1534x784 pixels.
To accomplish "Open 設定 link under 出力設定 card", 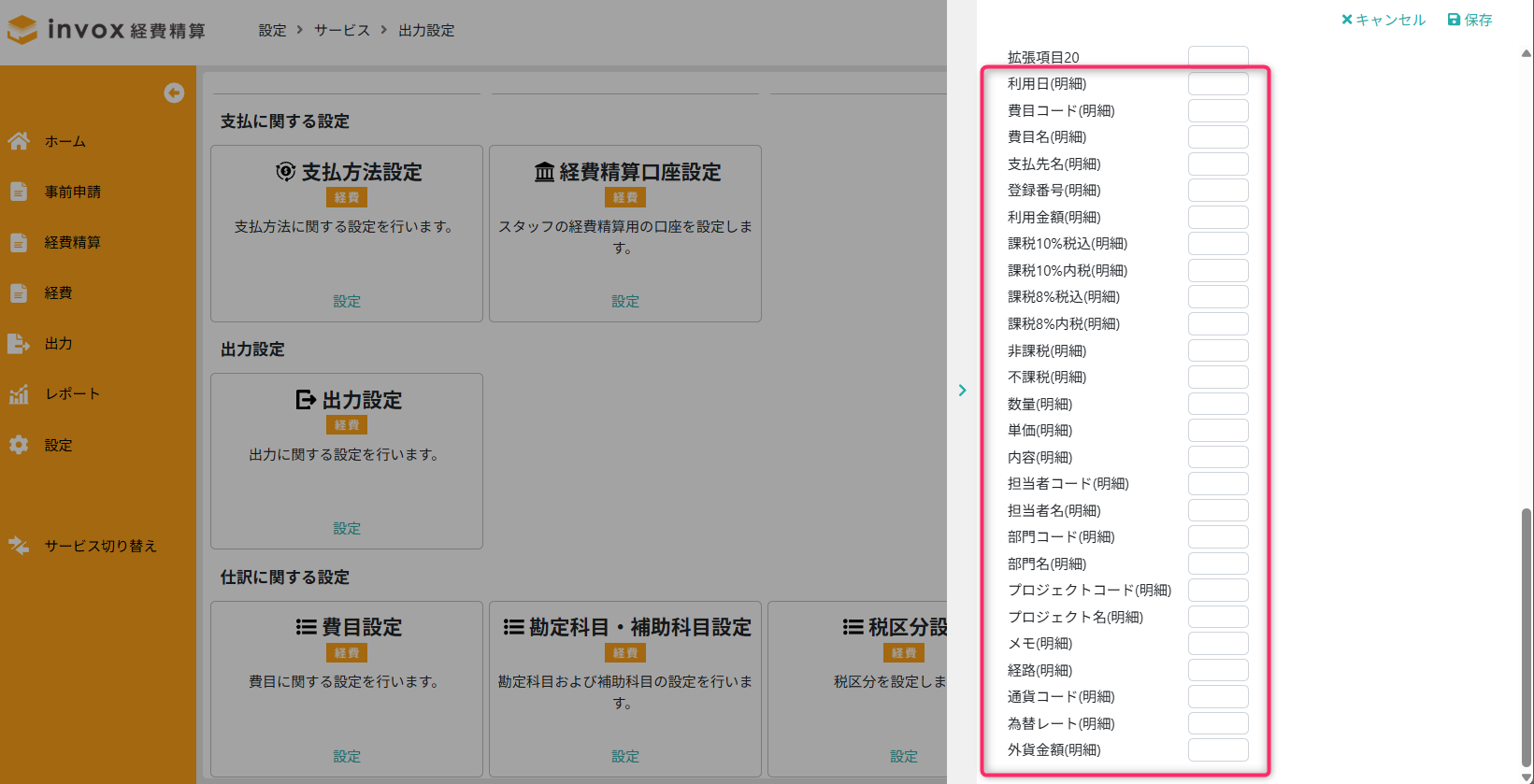I will [347, 528].
